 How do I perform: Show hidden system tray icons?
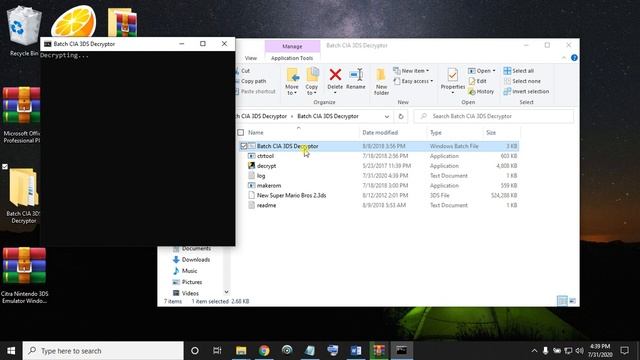click(x=534, y=351)
